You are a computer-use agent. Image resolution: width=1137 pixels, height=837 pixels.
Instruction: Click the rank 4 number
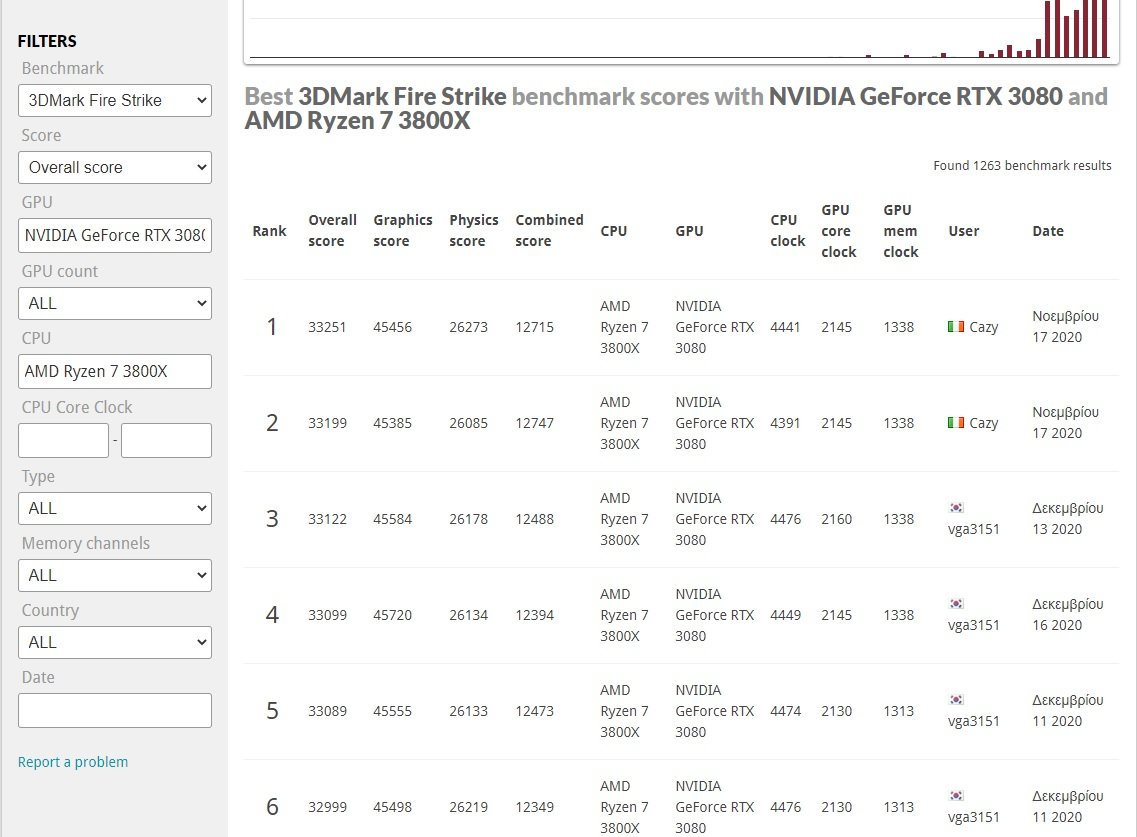(x=272, y=615)
